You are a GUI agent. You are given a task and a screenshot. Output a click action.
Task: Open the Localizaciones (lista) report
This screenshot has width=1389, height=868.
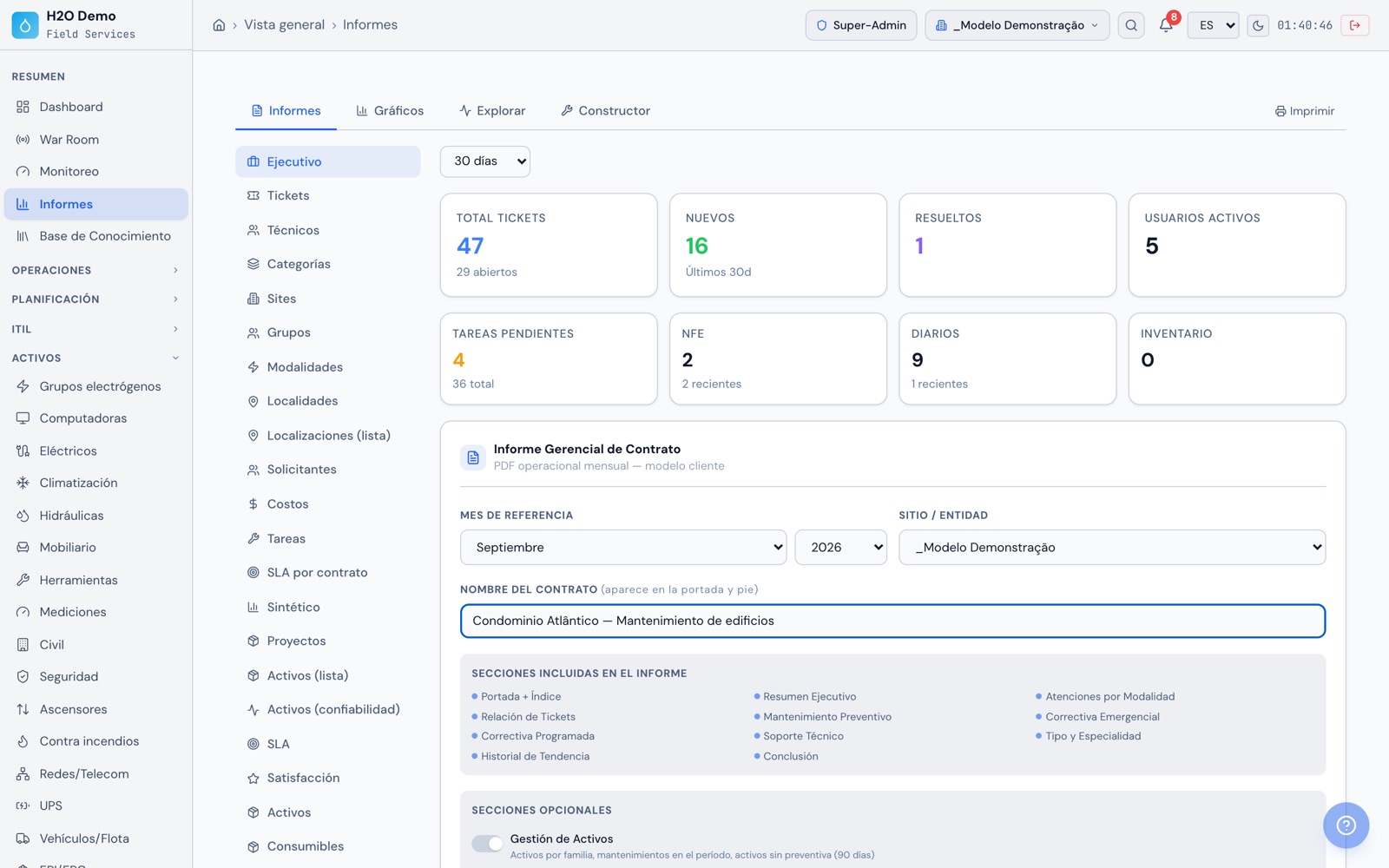click(328, 436)
